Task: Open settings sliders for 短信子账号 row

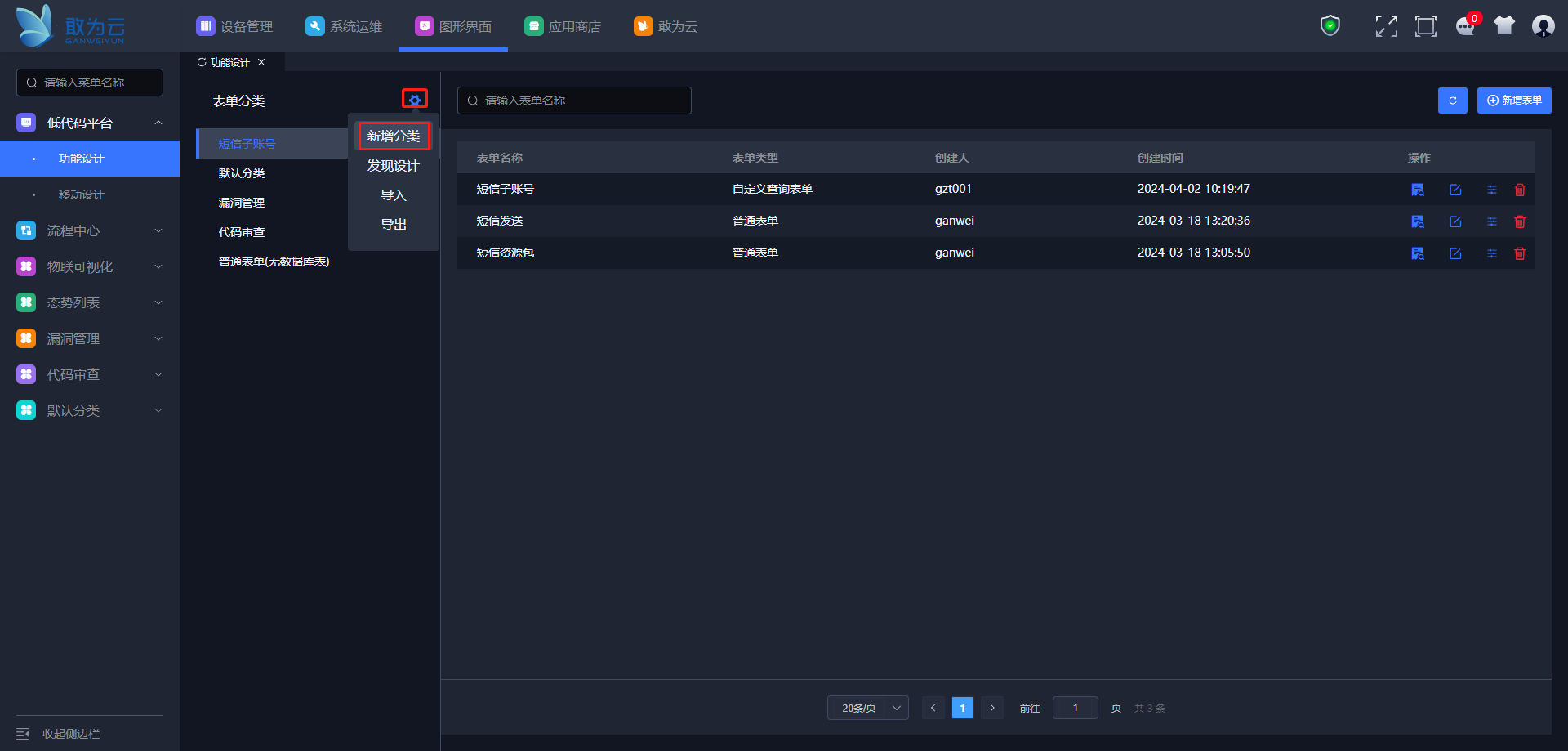Action: pos(1492,190)
